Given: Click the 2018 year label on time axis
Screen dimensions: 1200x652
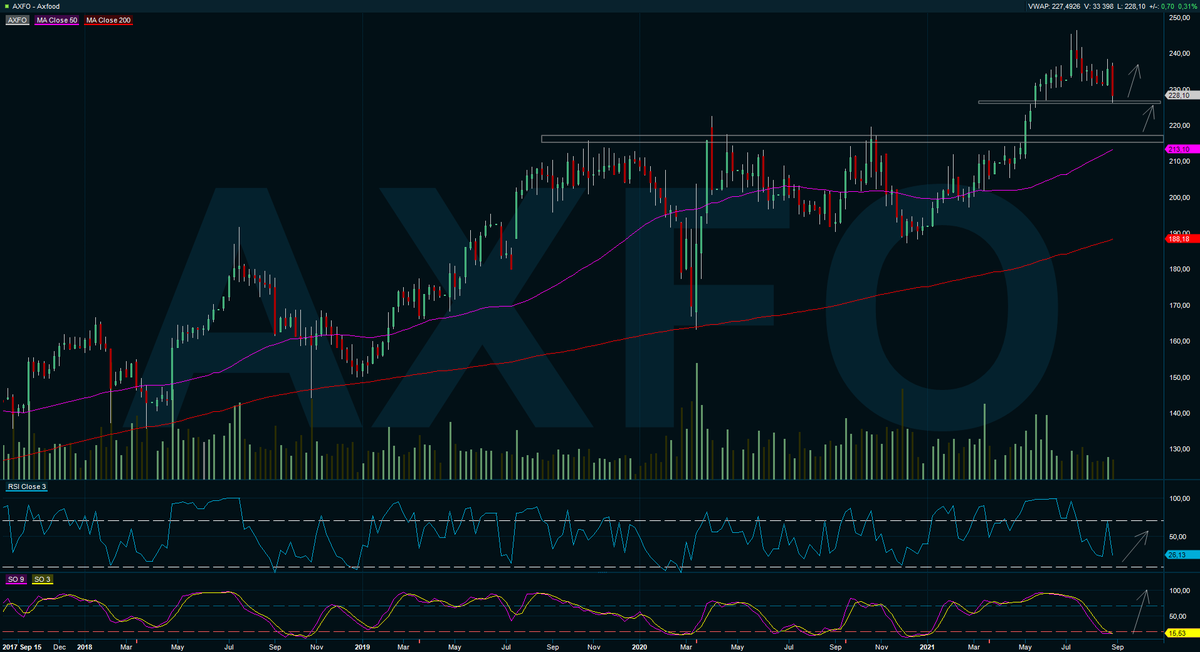Looking at the screenshot, I should pos(83,647).
